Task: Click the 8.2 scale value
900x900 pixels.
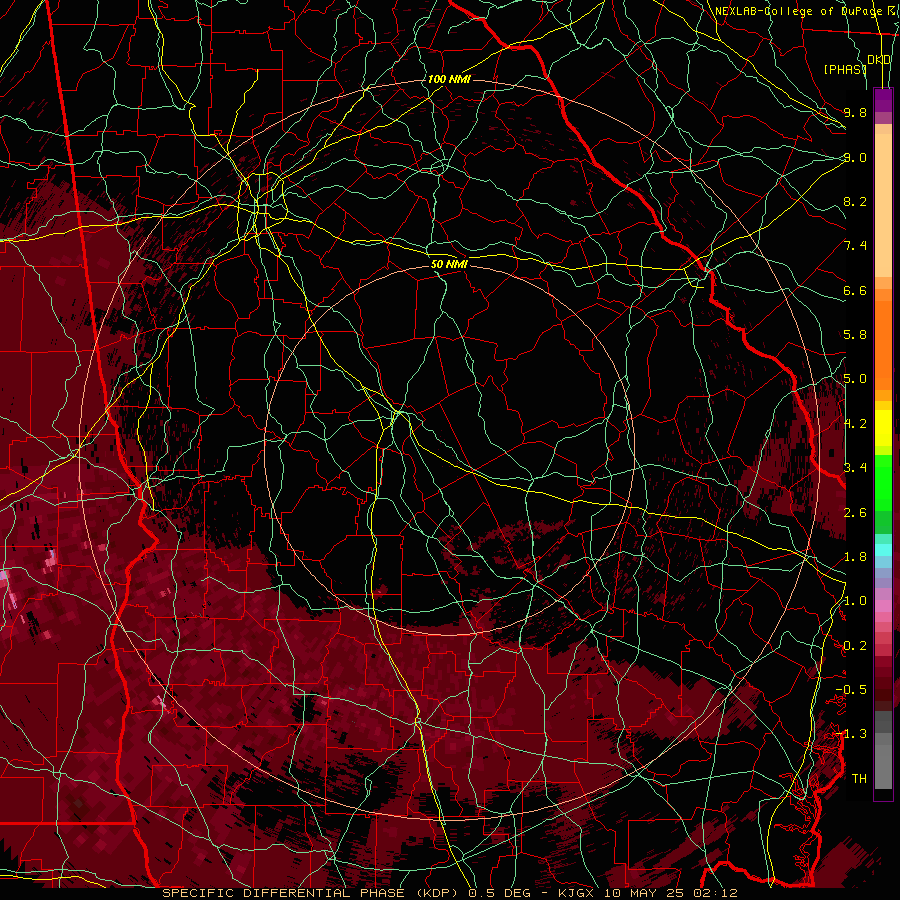Action: pyautogui.click(x=855, y=201)
